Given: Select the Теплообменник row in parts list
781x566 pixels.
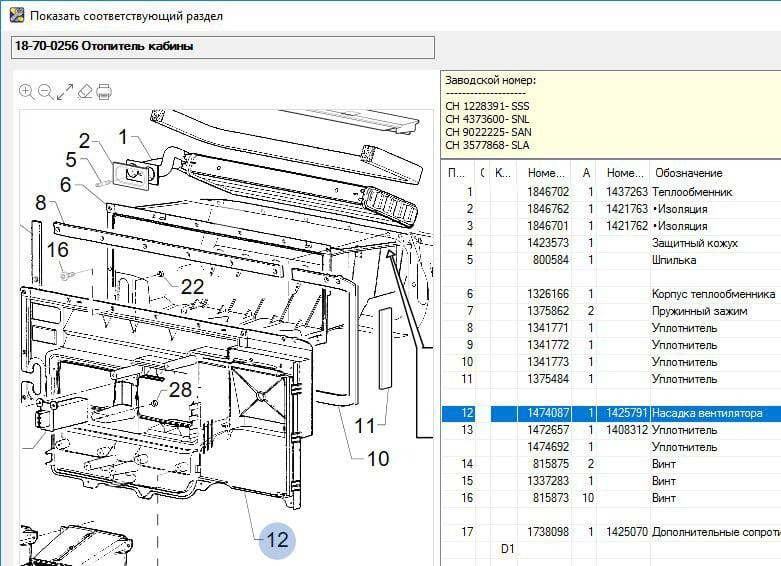Looking at the screenshot, I should [x=692, y=192].
